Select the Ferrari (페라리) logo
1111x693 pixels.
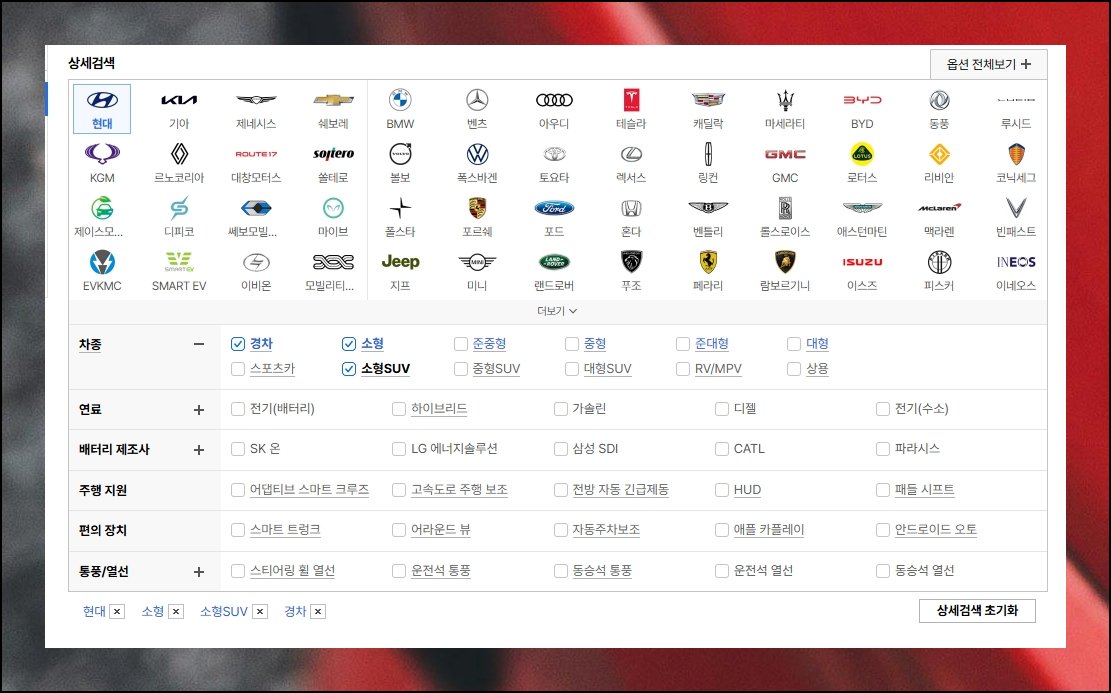(708, 262)
